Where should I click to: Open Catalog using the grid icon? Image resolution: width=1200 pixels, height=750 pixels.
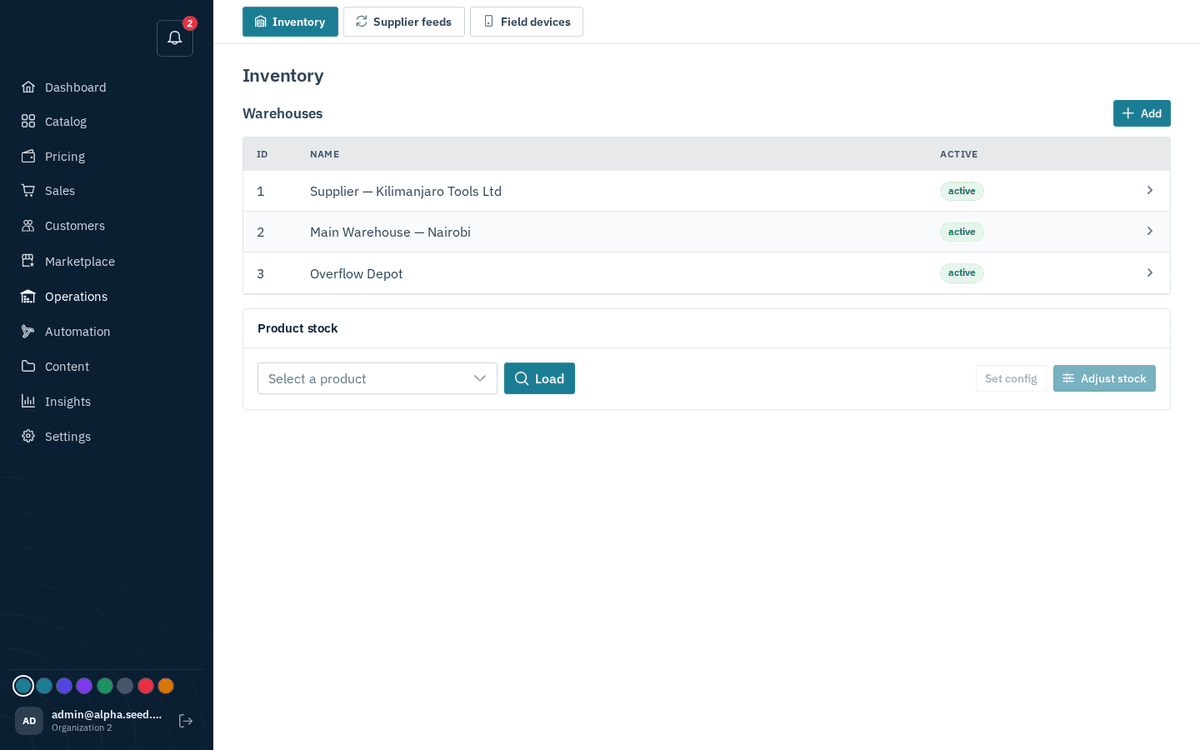click(x=28, y=121)
